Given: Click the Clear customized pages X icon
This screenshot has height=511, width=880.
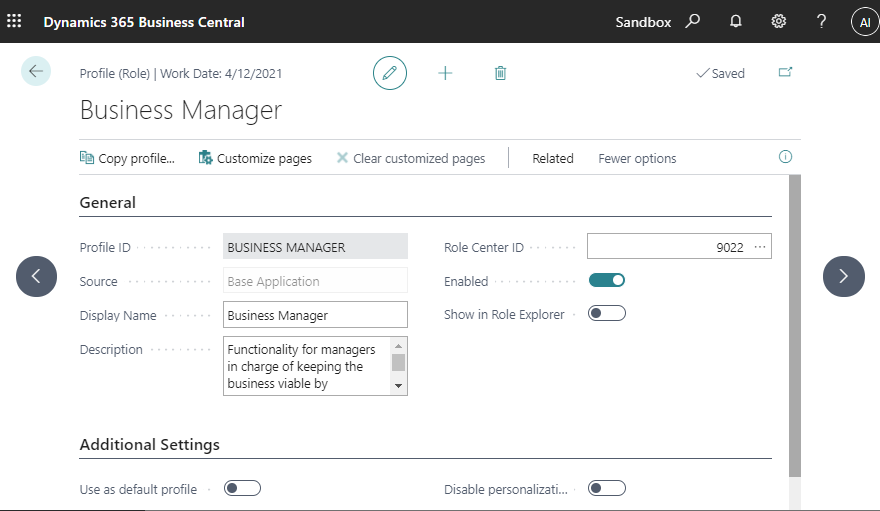Looking at the screenshot, I should pos(342,158).
